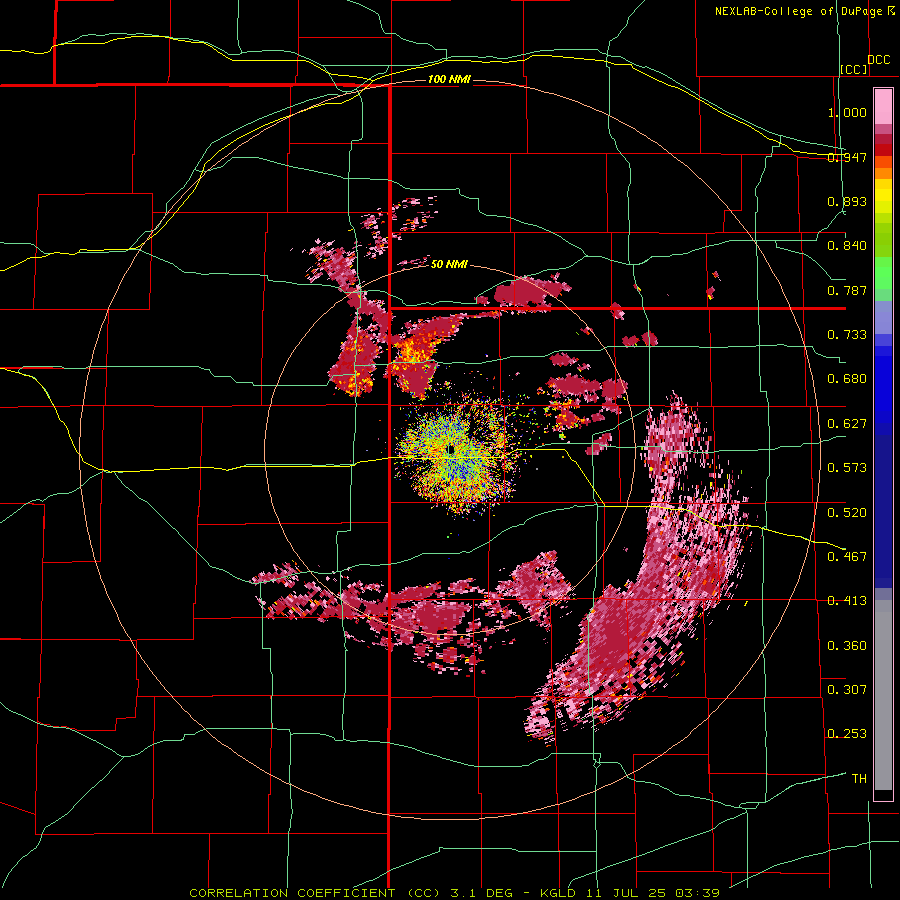The image size is (900, 900).
Task: Select the 0.360 legend value
Action: [x=847, y=646]
